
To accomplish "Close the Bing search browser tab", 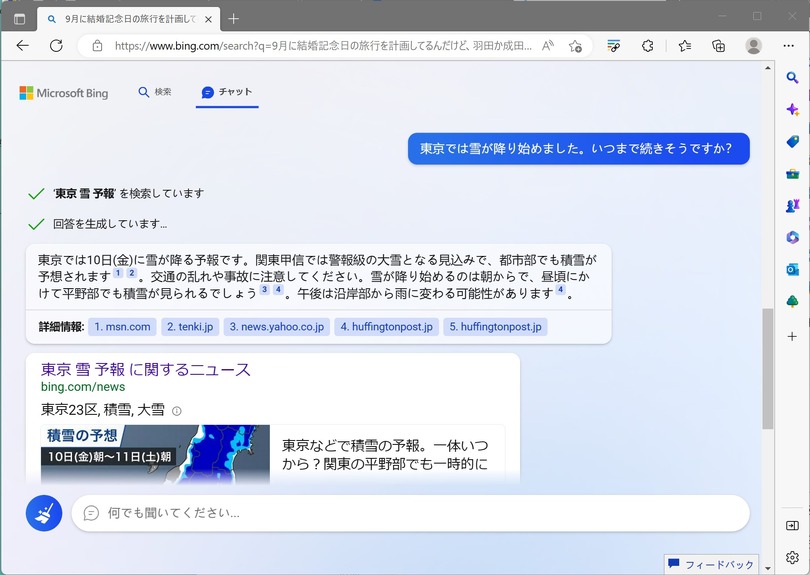I will coord(208,19).
